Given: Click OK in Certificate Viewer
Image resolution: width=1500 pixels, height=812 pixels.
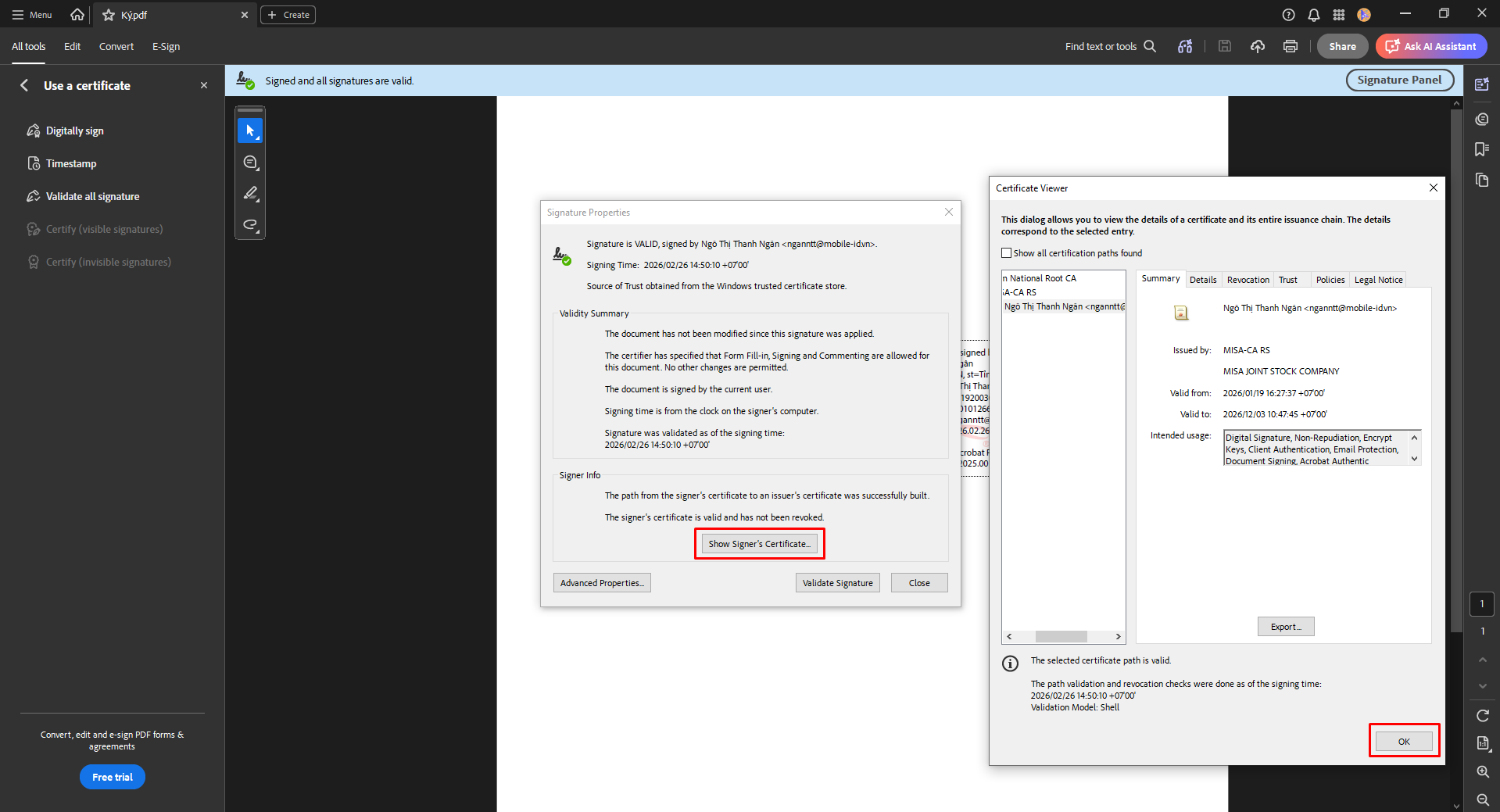Looking at the screenshot, I should 1404,741.
